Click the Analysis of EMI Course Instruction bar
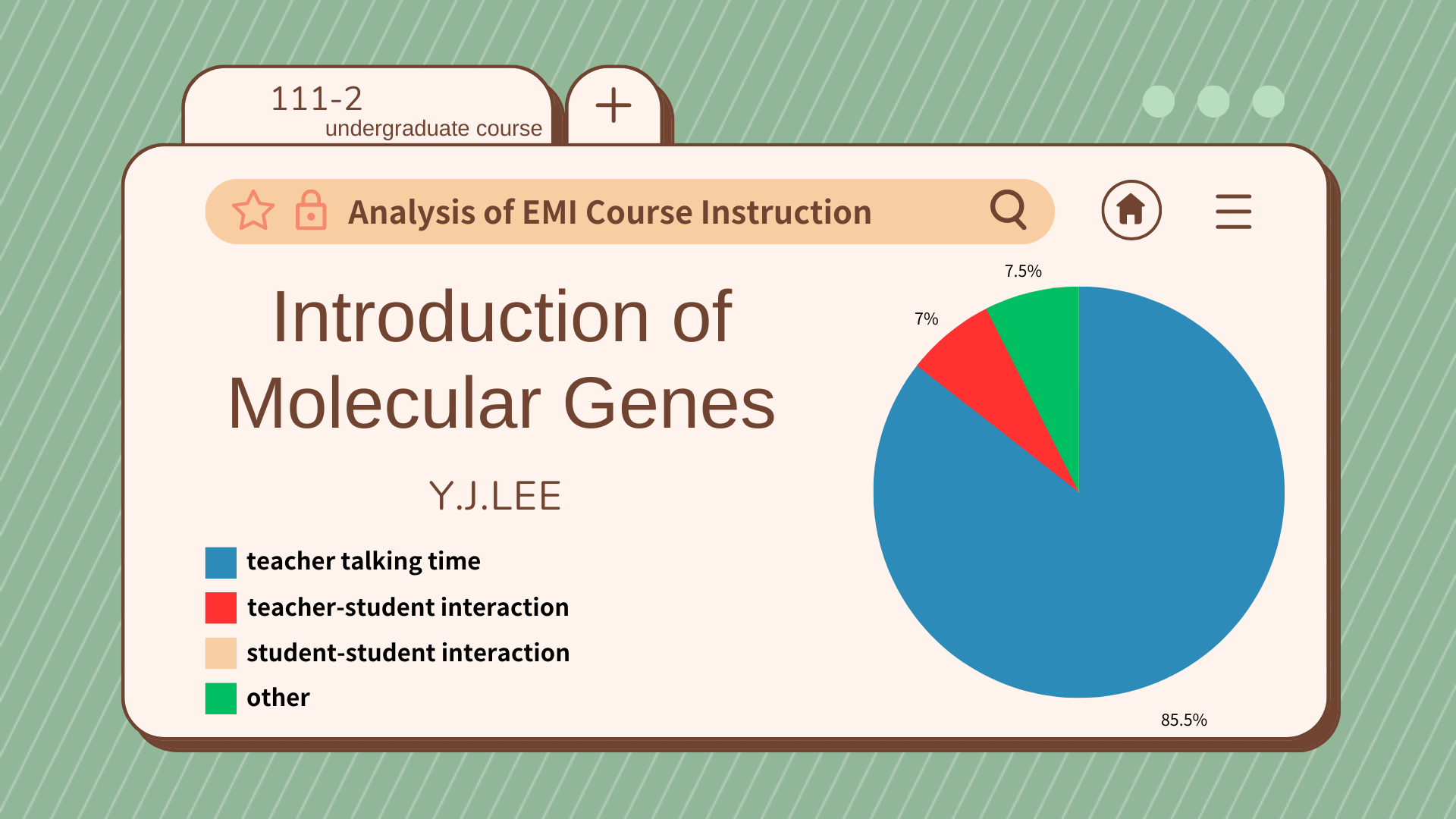Viewport: 1456px width, 819px height. (609, 212)
